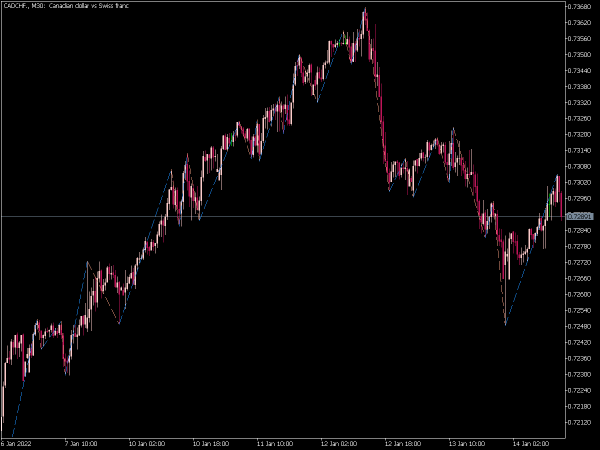Click the 11 Jan 10:00 time label
Image resolution: width=600 pixels, height=450 pixels.
[x=275, y=444]
